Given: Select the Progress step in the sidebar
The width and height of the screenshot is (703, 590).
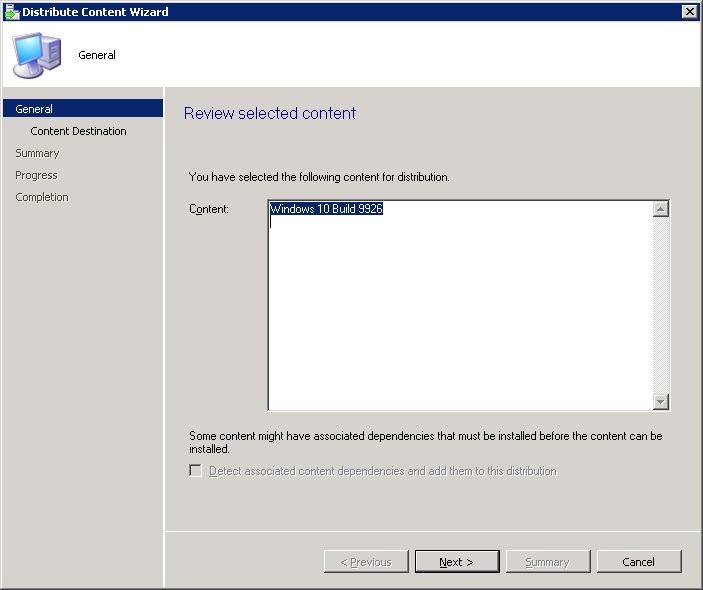Looking at the screenshot, I should [x=36, y=175].
